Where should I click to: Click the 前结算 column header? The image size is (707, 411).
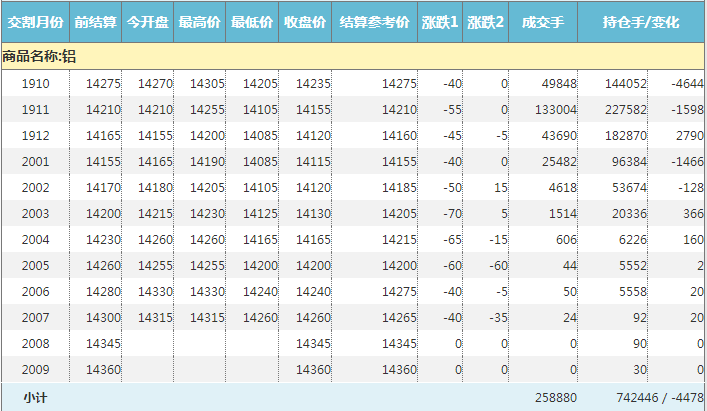pyautogui.click(x=98, y=21)
